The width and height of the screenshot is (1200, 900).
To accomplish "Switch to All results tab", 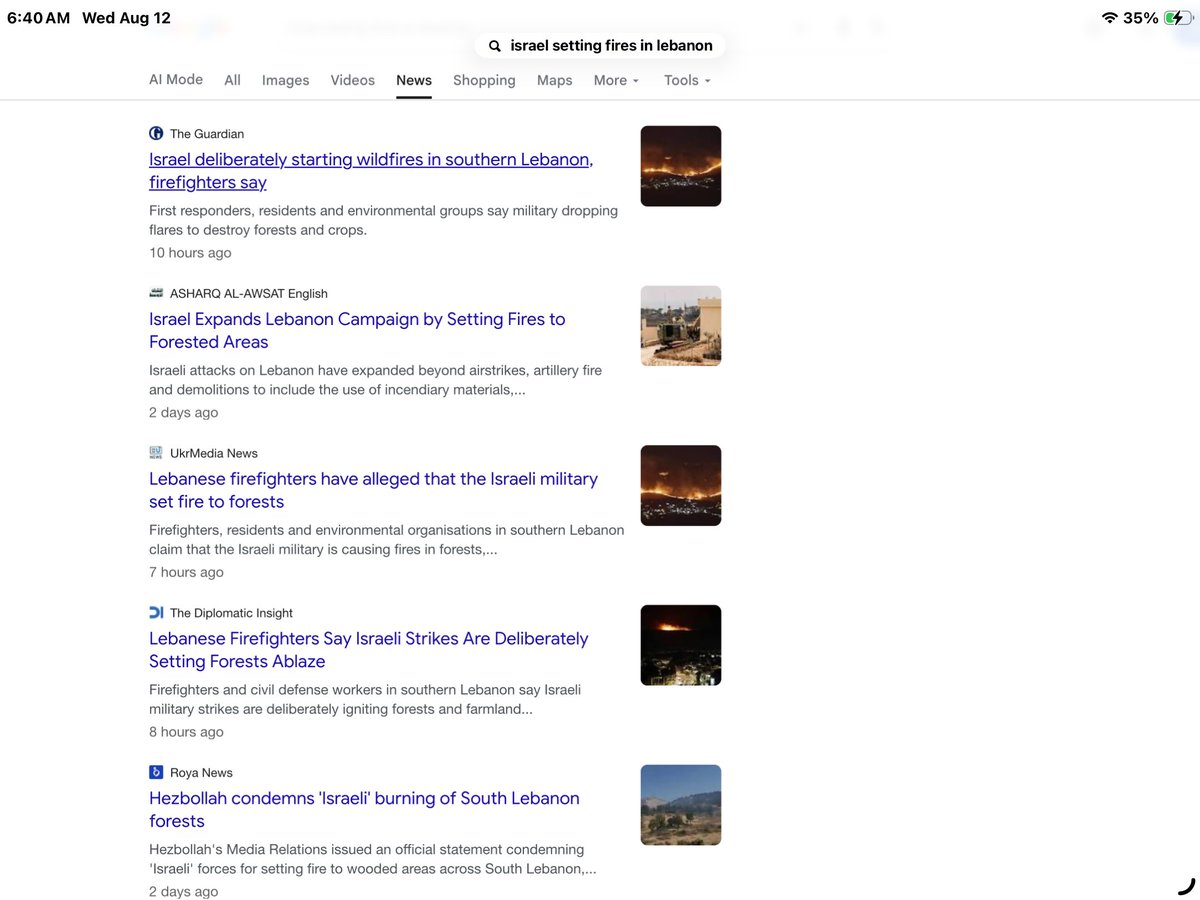I will tap(232, 80).
